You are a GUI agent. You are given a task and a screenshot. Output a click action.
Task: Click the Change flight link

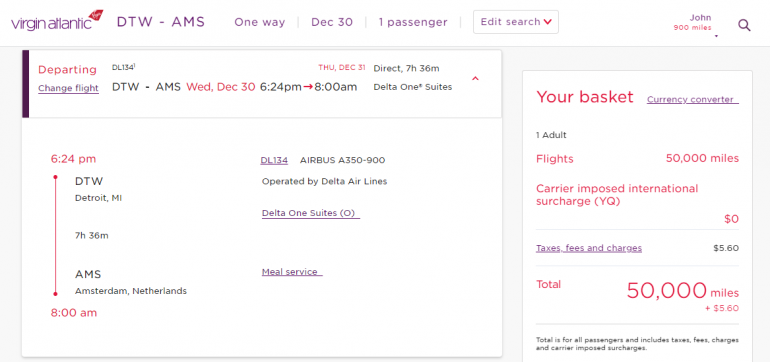tap(68, 88)
